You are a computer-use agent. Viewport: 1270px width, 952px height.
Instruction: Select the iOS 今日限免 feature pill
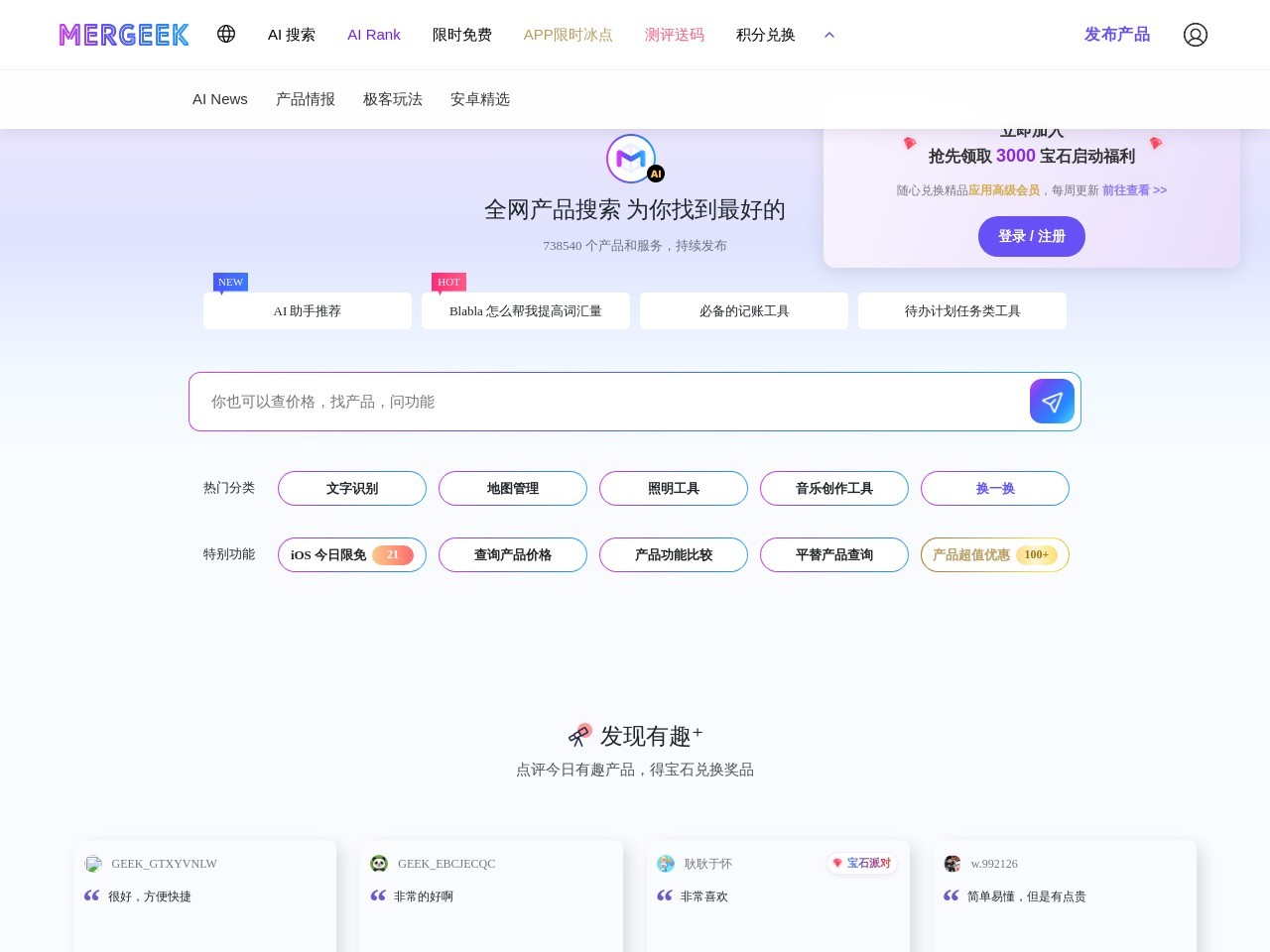(x=351, y=555)
